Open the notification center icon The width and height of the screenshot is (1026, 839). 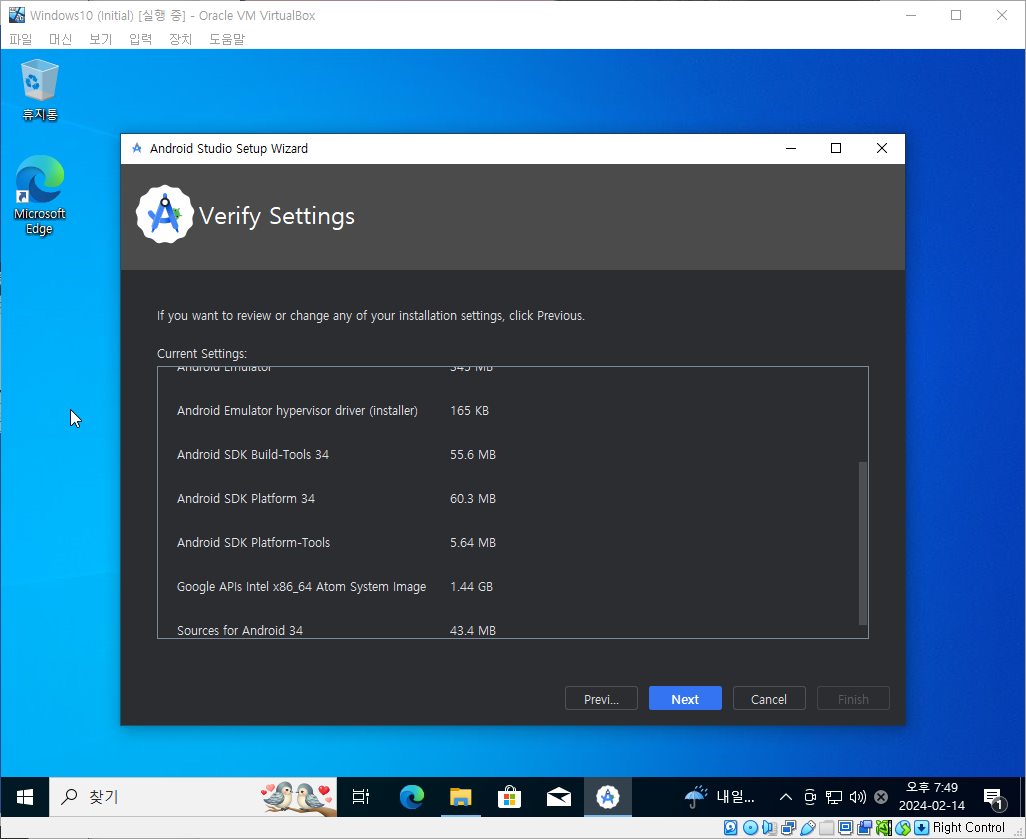point(994,798)
